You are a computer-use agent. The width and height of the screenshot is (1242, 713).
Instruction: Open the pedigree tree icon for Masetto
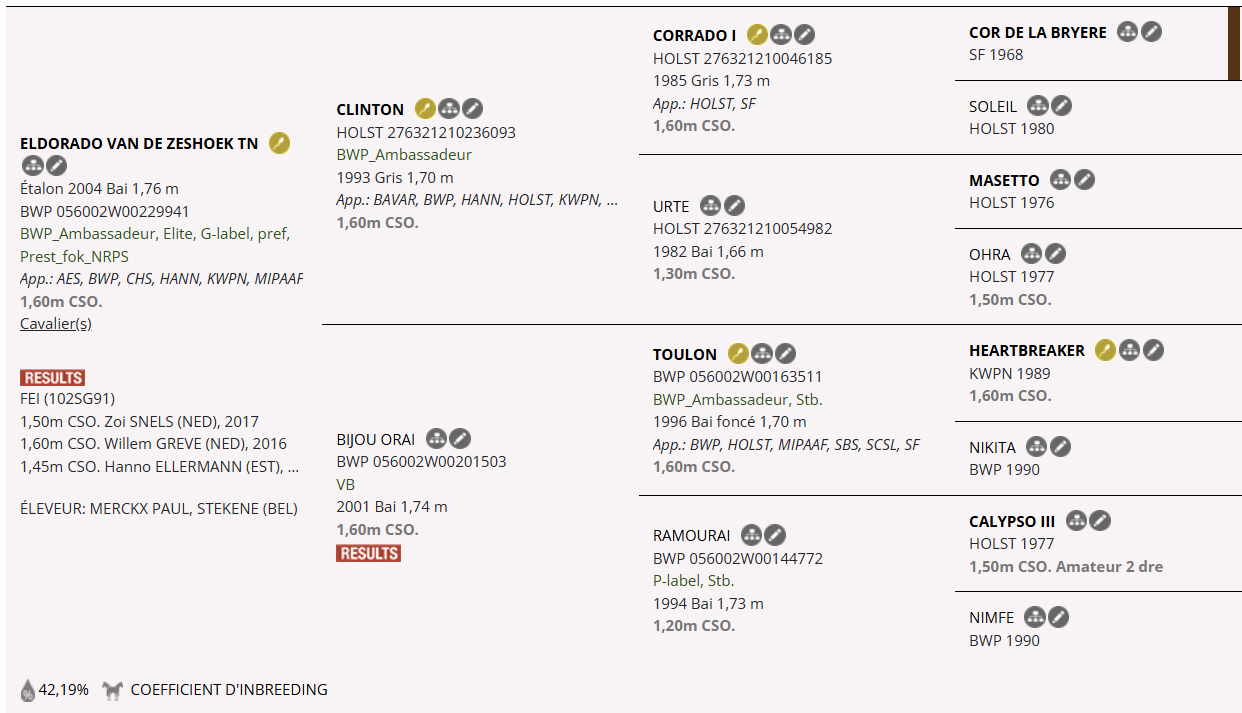[1060, 180]
